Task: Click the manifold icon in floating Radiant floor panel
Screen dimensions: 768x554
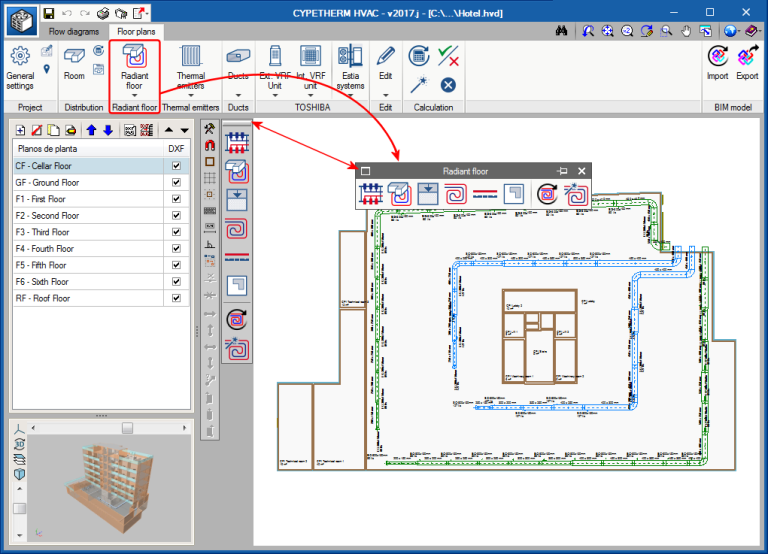Action: coord(371,193)
